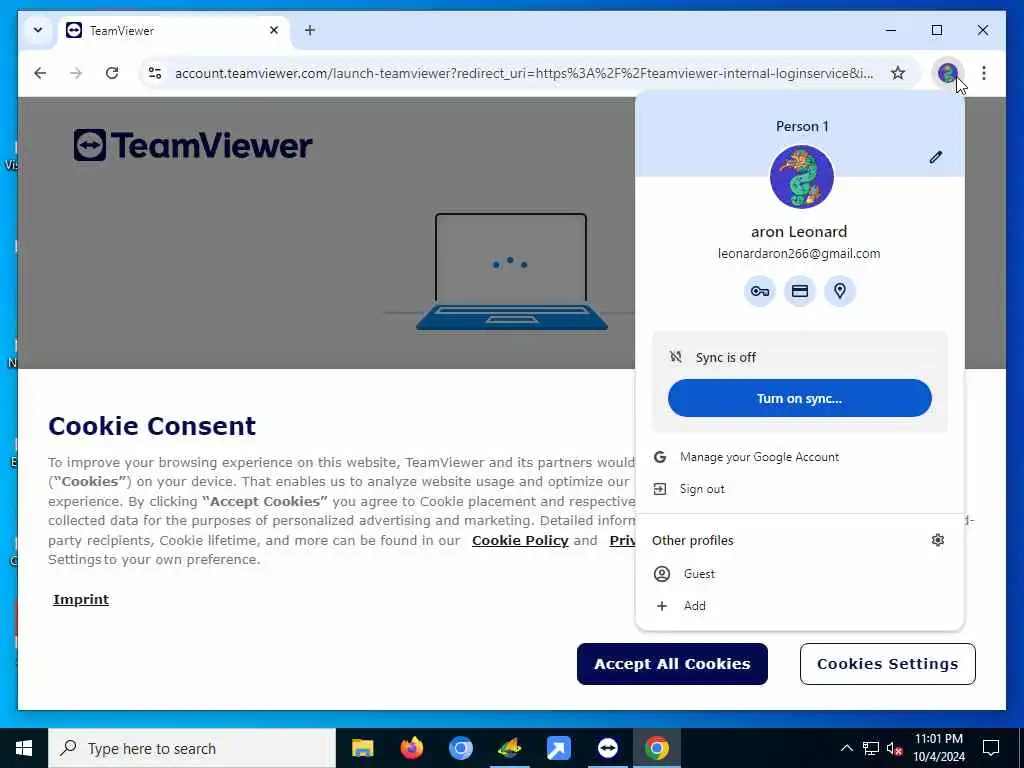Click Google Chrome taskbar icon
Viewport: 1024px width, 768px height.
click(656, 748)
